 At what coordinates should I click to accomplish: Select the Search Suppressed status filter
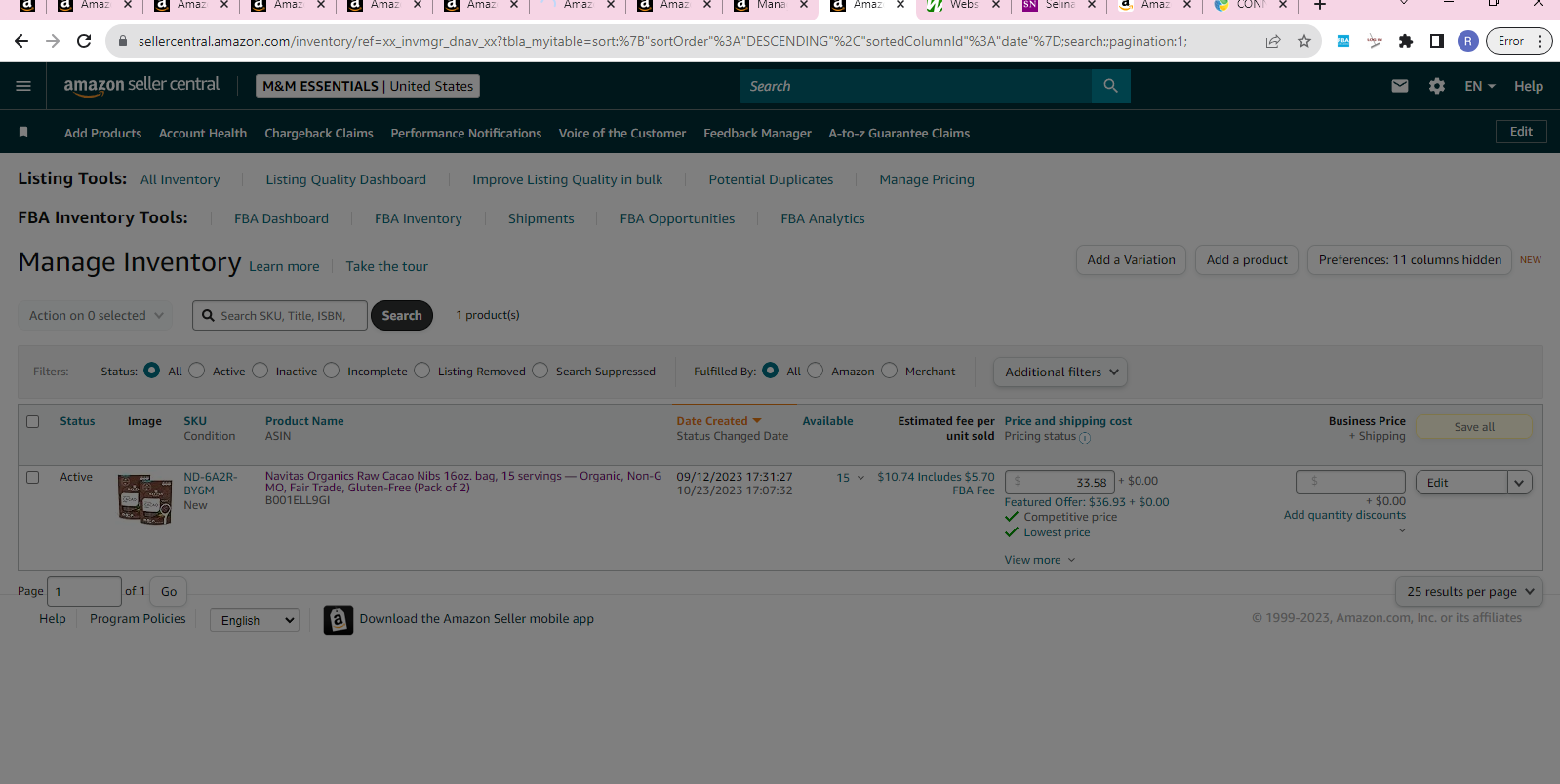540,371
